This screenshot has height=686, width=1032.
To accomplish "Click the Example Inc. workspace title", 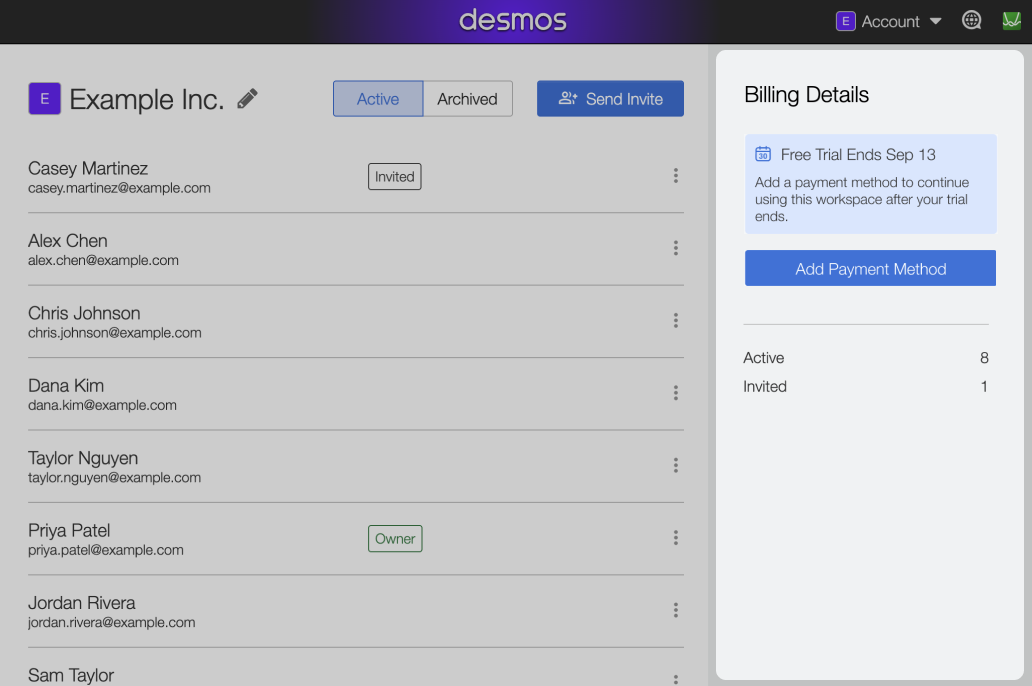I will click(147, 99).
